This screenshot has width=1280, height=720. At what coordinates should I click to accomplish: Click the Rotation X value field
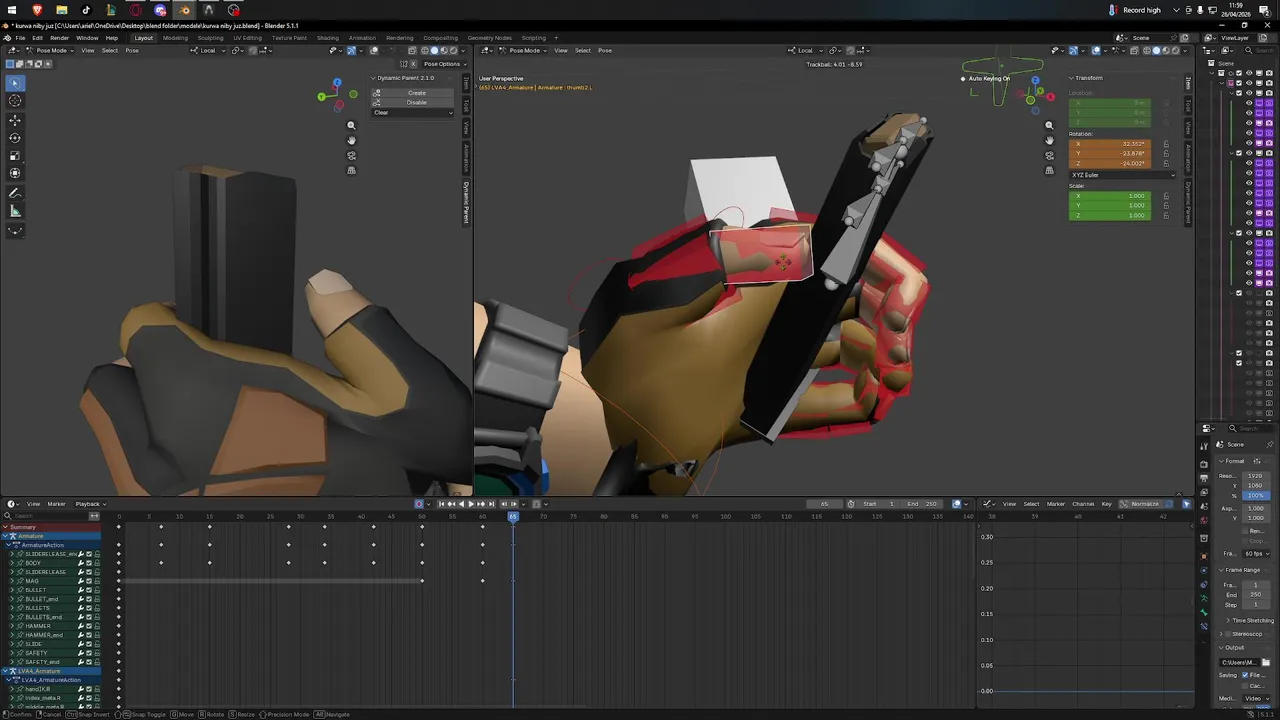pos(1109,144)
